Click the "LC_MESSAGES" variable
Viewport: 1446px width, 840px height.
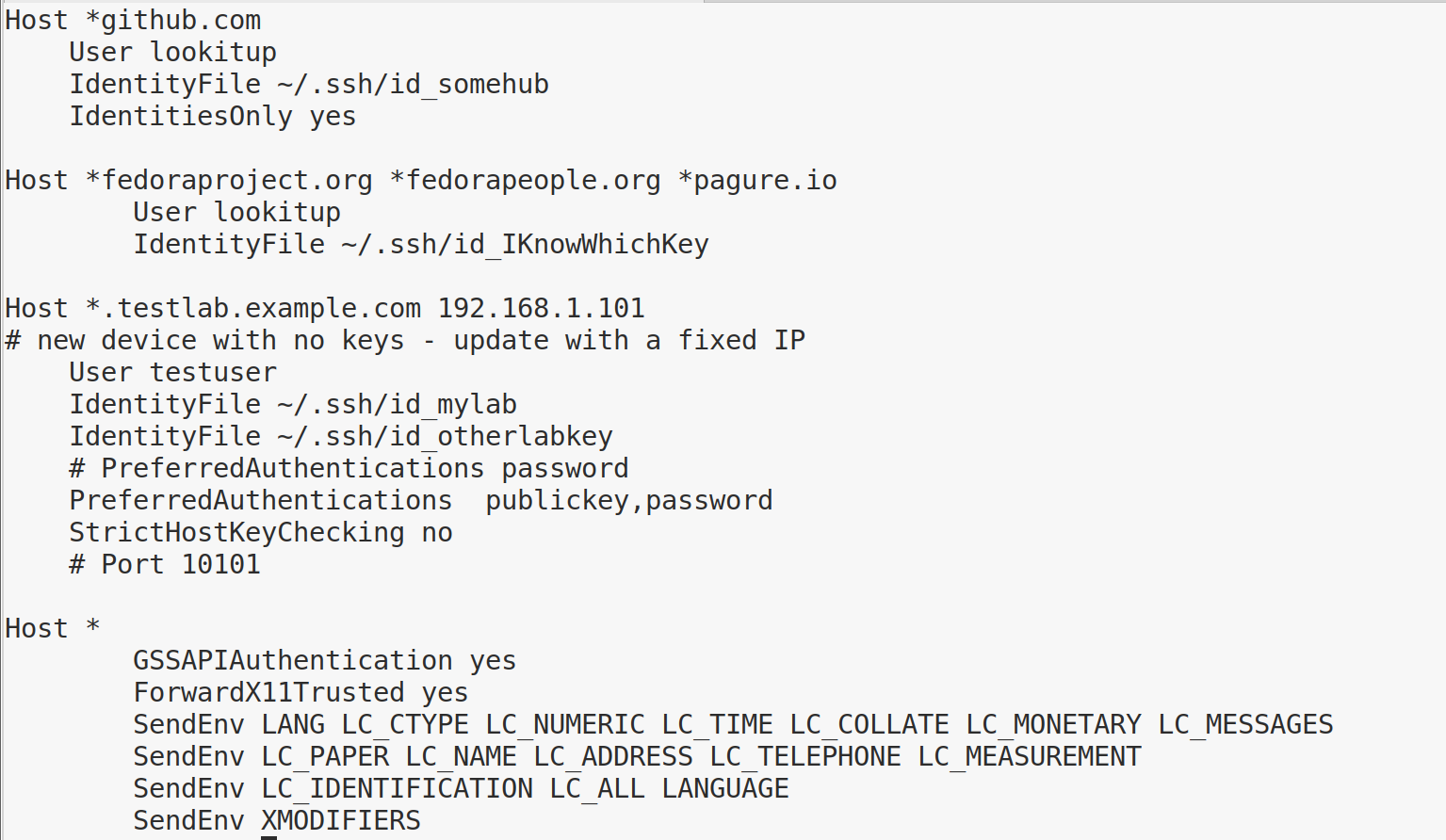click(1245, 725)
